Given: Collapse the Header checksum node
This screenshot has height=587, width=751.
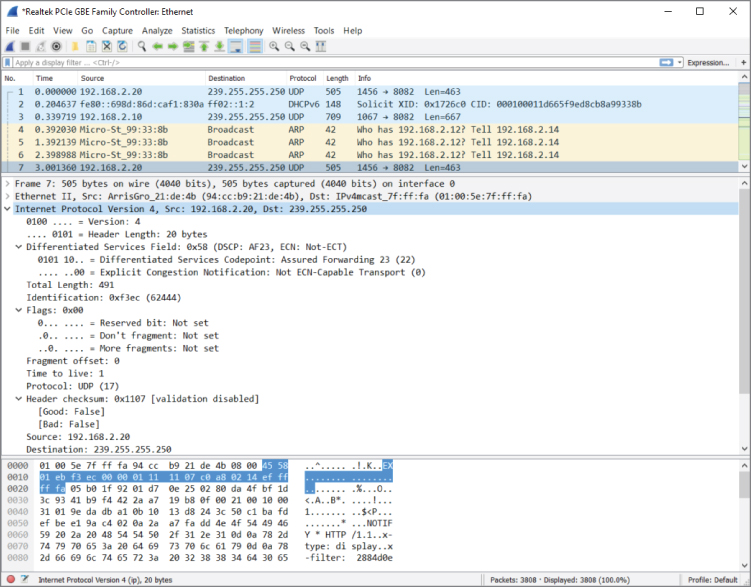Looking at the screenshot, I should tap(19, 399).
